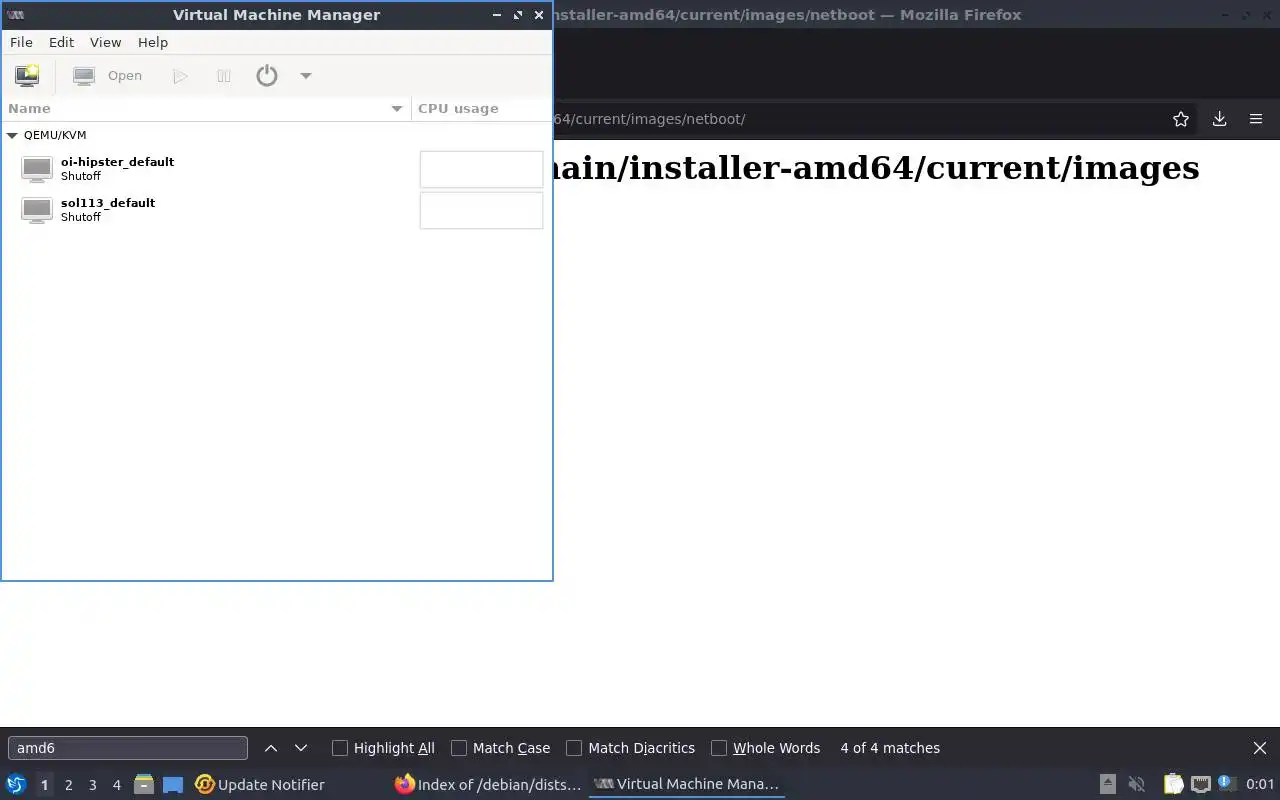Image resolution: width=1280 pixels, height=800 pixels.
Task: Click oi-hipster_default monitor icon
Action: [37, 169]
